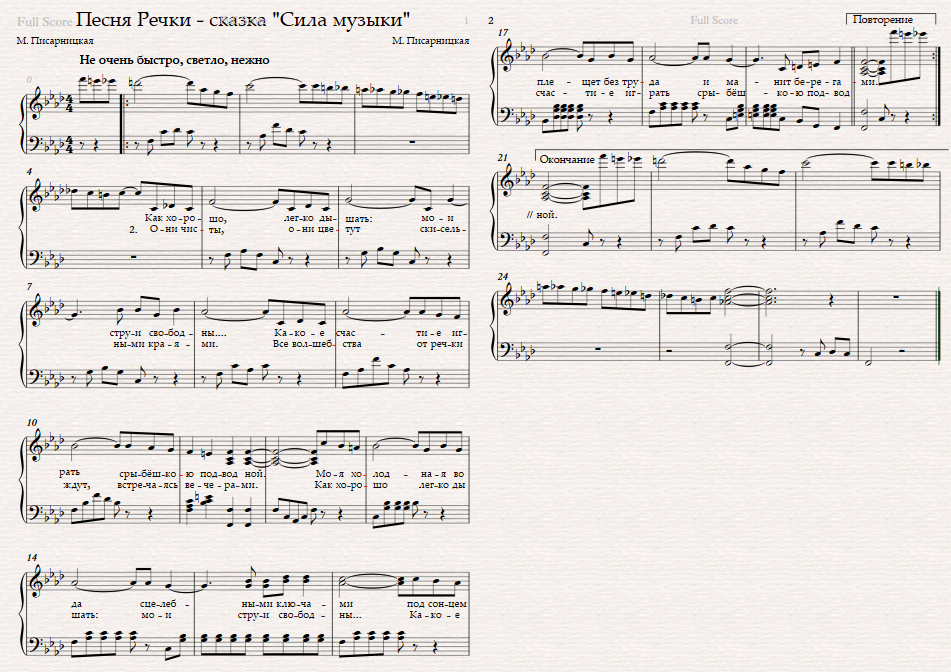Viewport: 951px width, 672px height.
Task: Click the final double barline at the end
Action: (937, 326)
